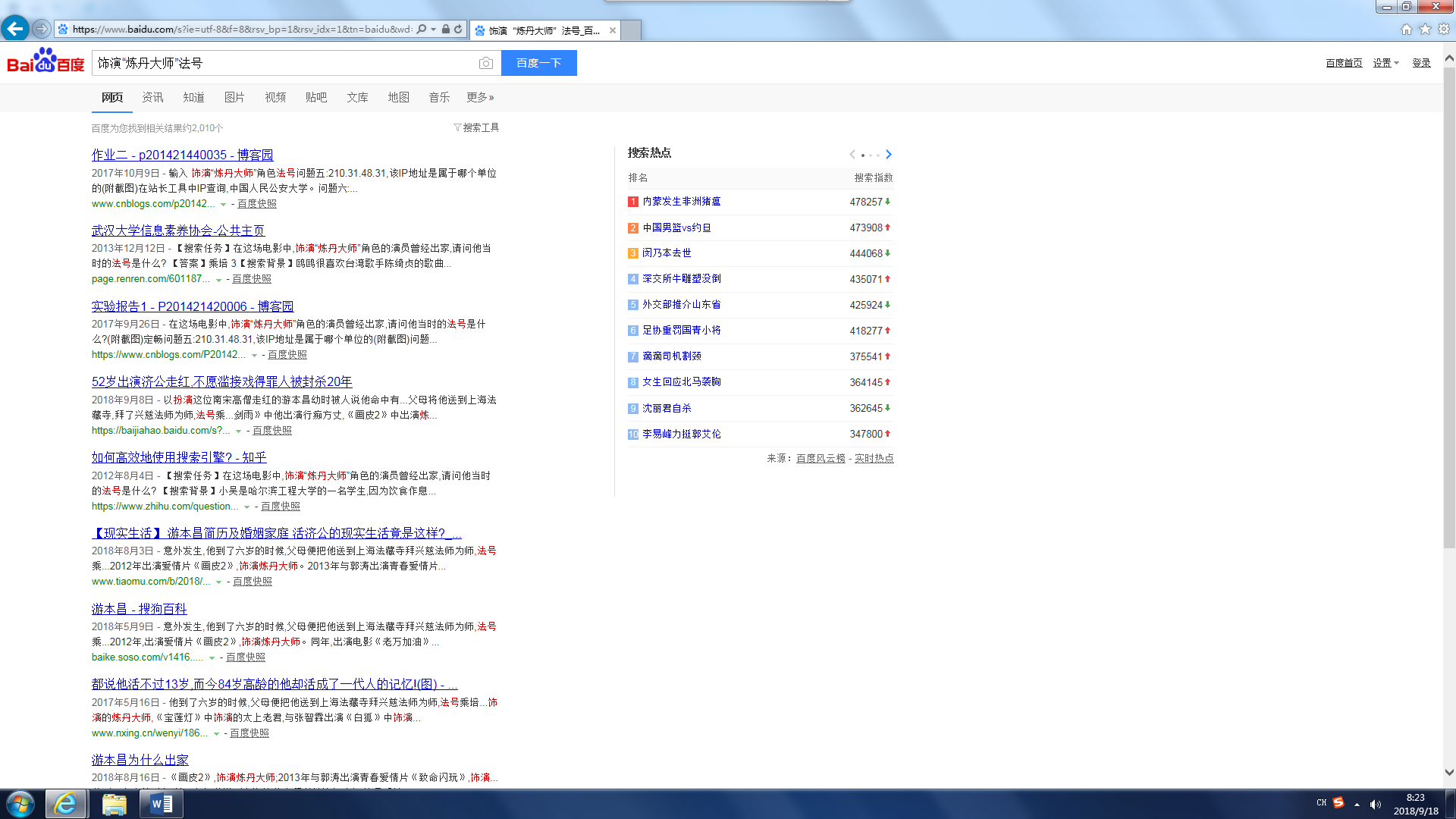Open the IE home icon
Screen dimensions: 1456x819
pos(1406,29)
